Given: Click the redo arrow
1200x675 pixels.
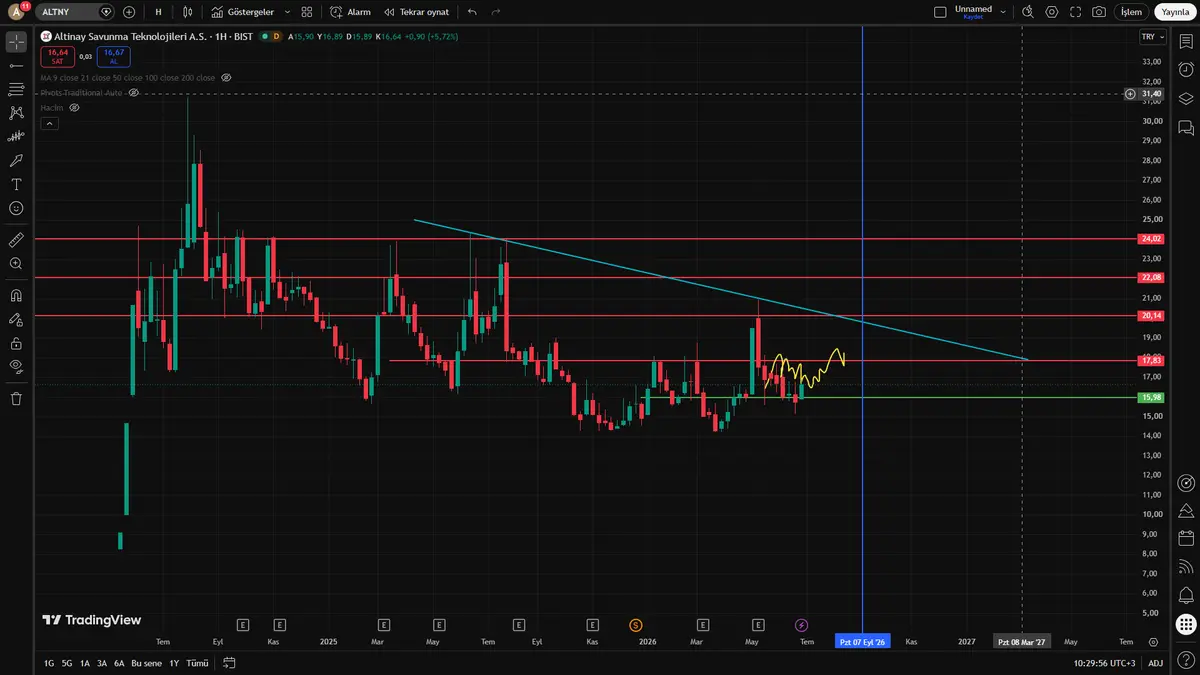Looking at the screenshot, I should tap(496, 12).
